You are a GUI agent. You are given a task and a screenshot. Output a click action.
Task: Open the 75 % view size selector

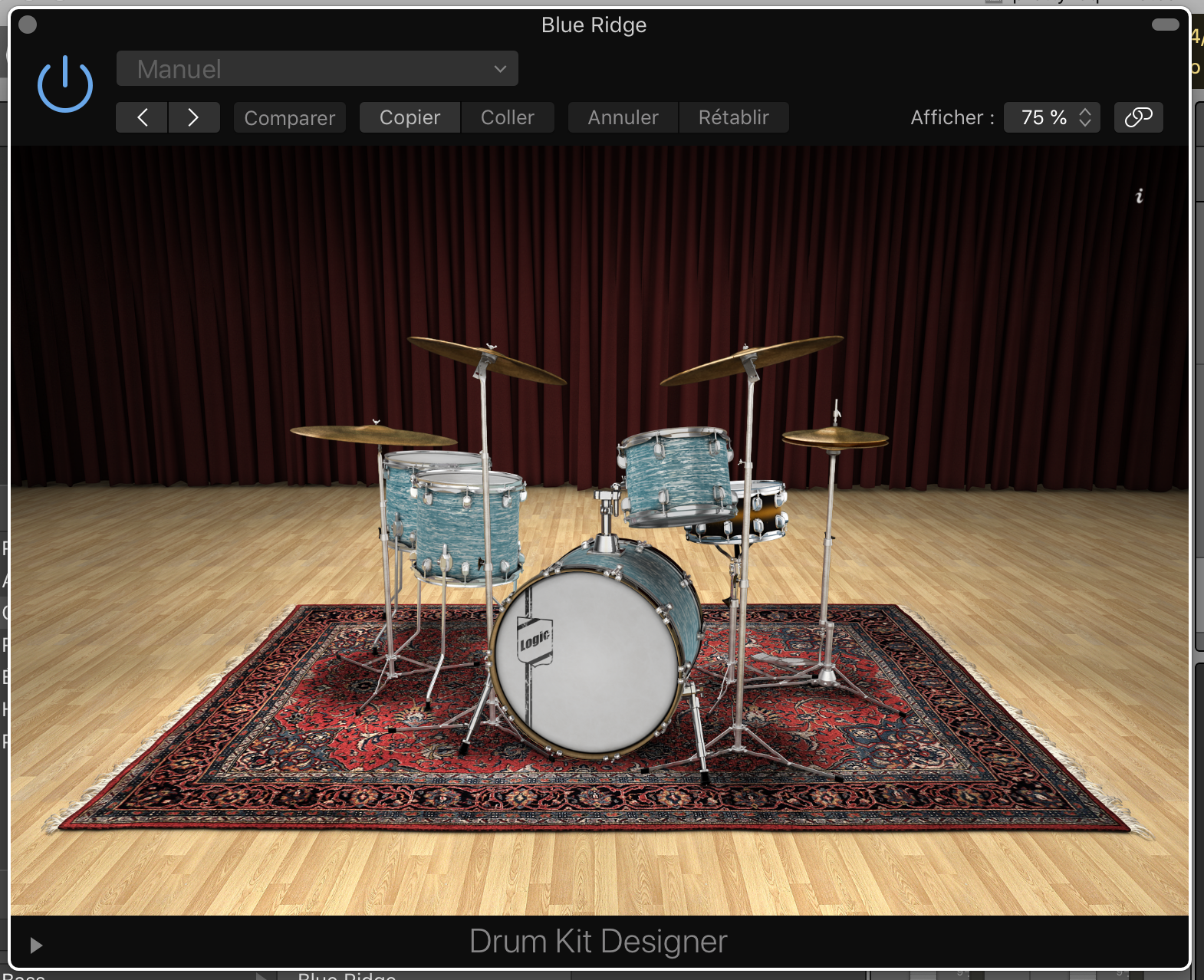point(1052,117)
